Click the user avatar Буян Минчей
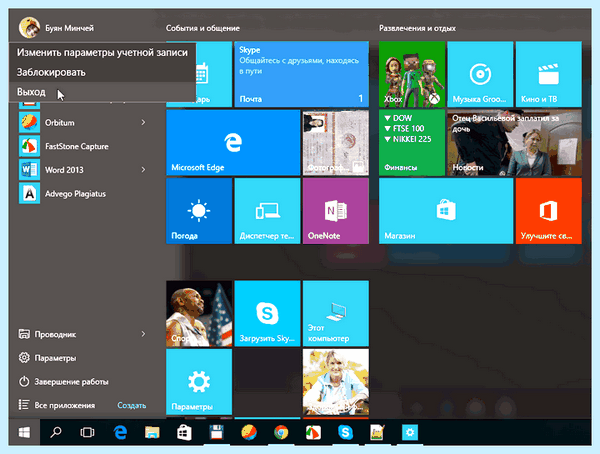This screenshot has width=600, height=454. 29,28
